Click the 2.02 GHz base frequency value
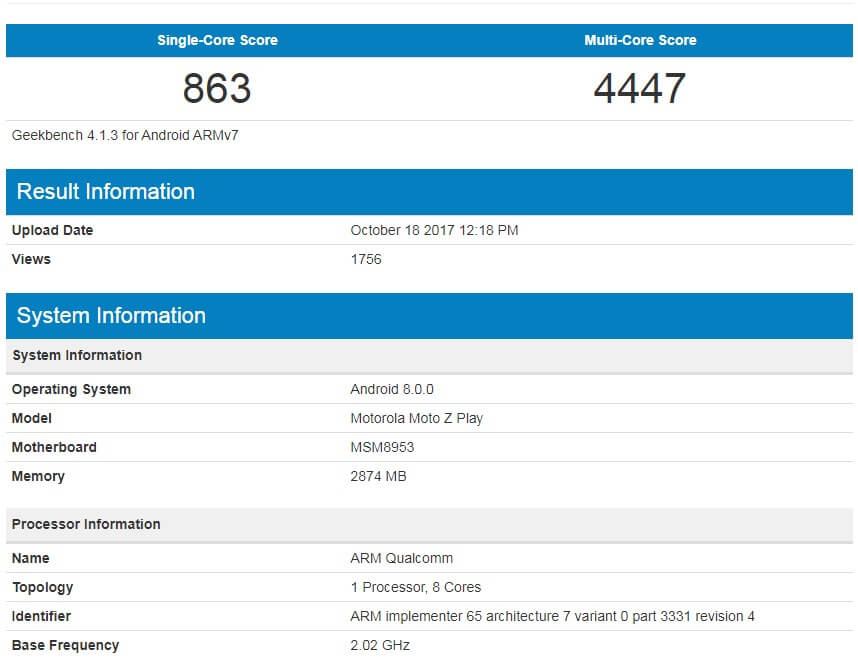 (380, 645)
